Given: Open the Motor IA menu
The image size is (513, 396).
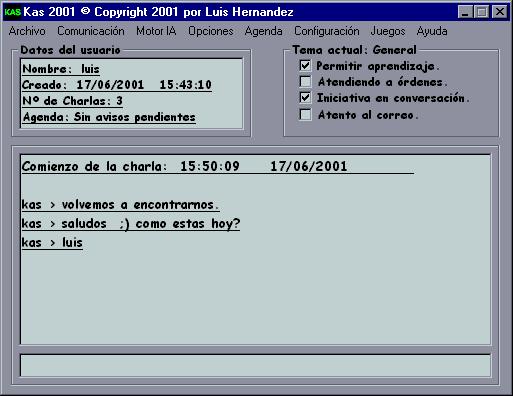Looking at the screenshot, I should point(156,31).
